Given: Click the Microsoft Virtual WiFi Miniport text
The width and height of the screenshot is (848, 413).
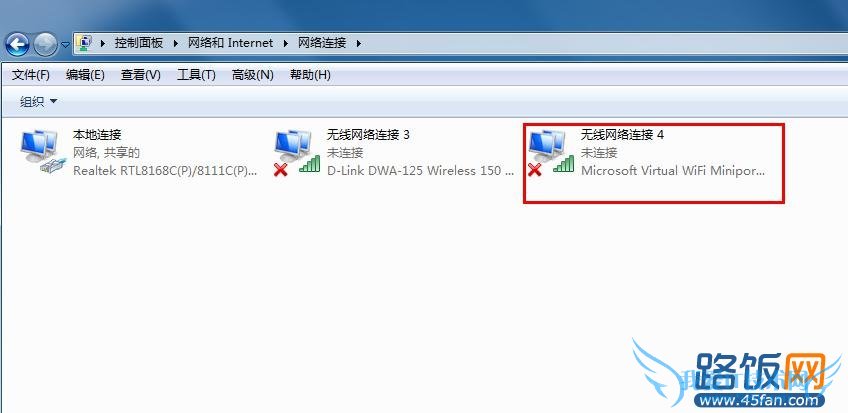Looking at the screenshot, I should coord(673,170).
